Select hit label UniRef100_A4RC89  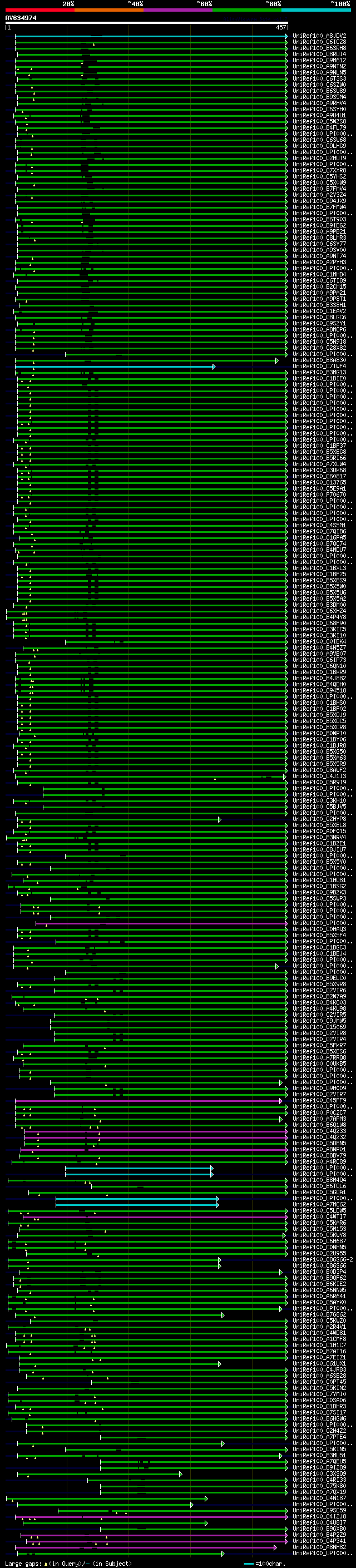click(319, 1161)
